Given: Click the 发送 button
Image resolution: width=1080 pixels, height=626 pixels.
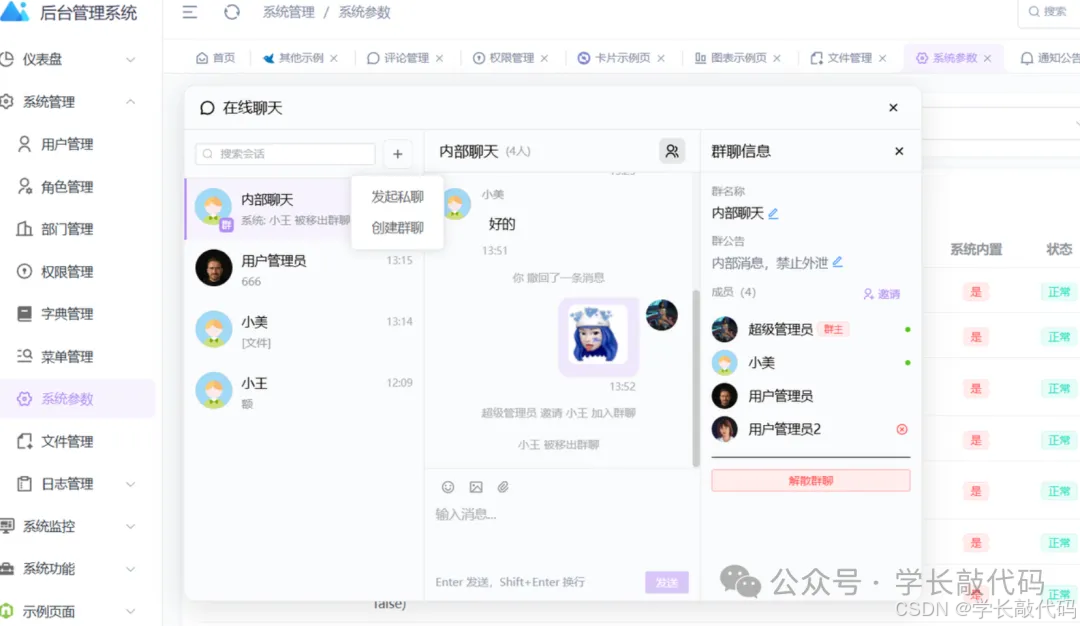Looking at the screenshot, I should coord(667,583).
